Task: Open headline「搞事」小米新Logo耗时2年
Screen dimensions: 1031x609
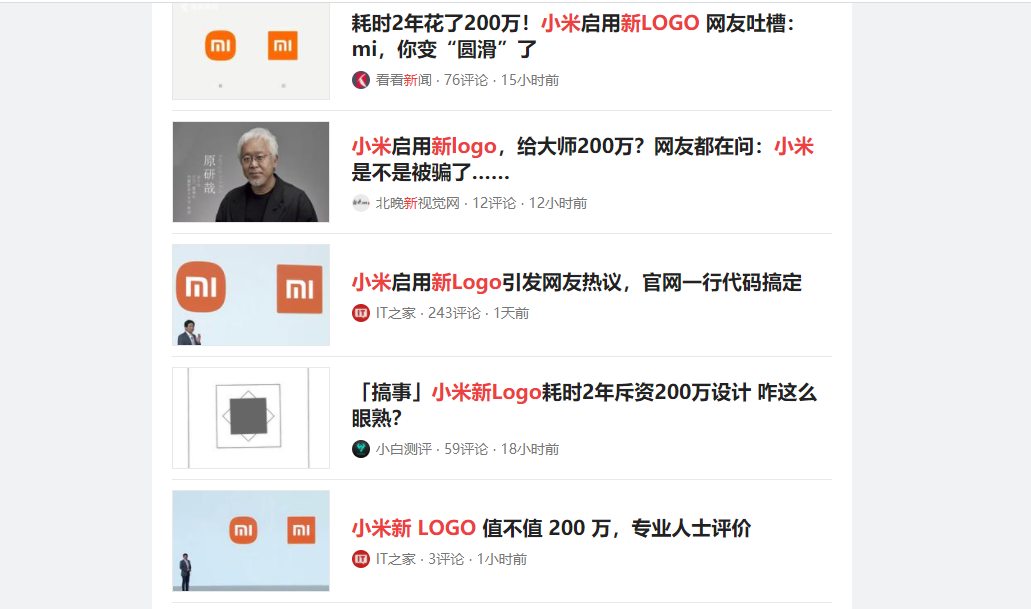Action: [584, 405]
